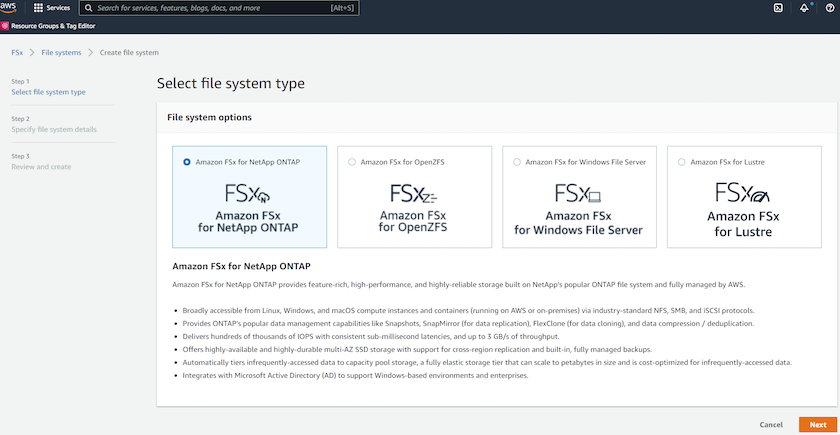Open the help question mark menu
This screenshot has height=435, width=840.
830,8
